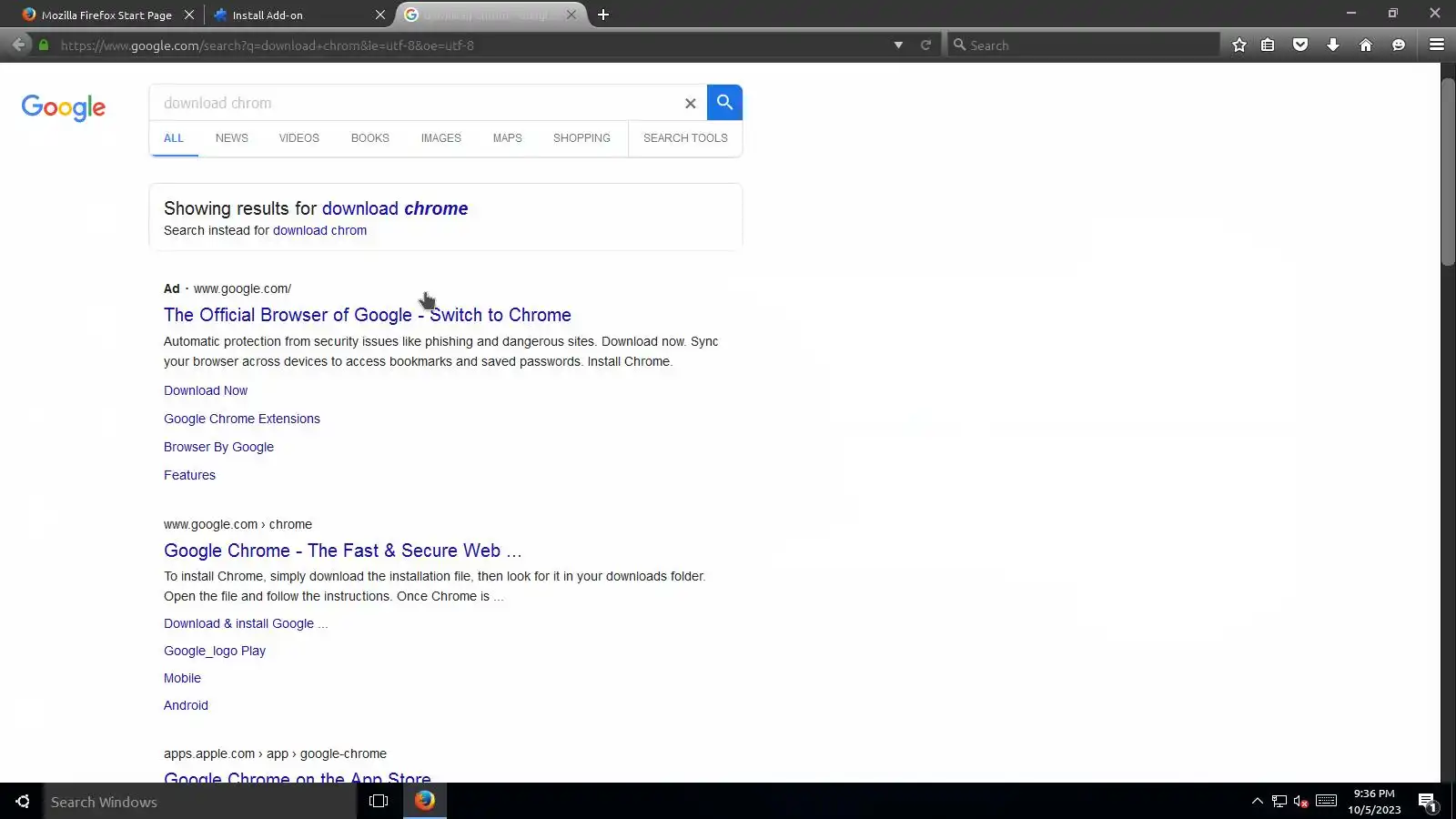Close the active Google search tab
Image resolution: width=1456 pixels, height=819 pixels.
[x=571, y=15]
